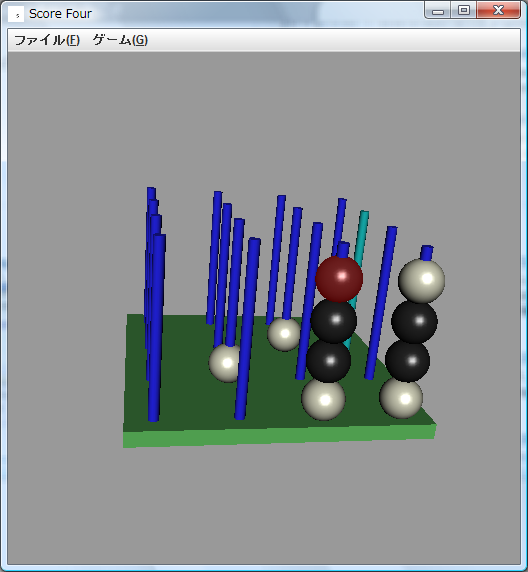This screenshot has height=572, width=528.
Task: Minimize the Score Four window
Action: click(438, 11)
